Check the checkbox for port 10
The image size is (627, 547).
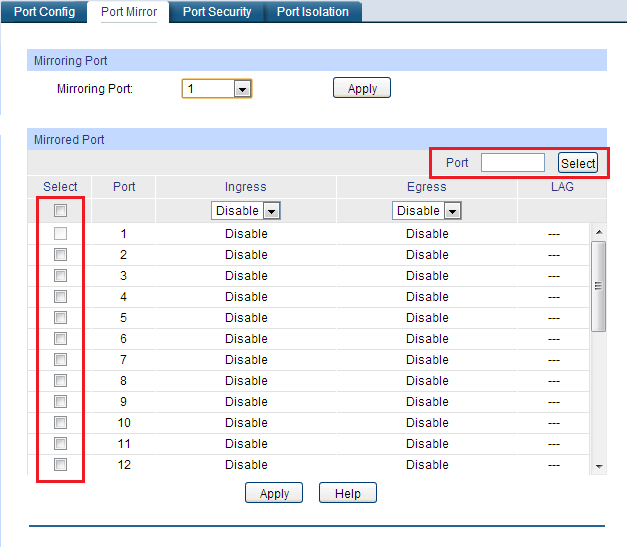60,423
